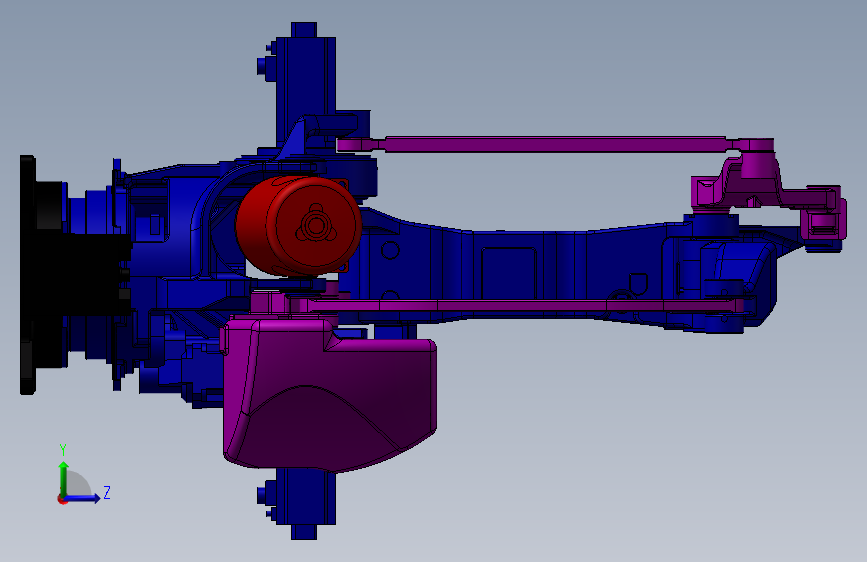Click the Y axis label
Image resolution: width=867 pixels, height=562 pixels.
tap(63, 450)
